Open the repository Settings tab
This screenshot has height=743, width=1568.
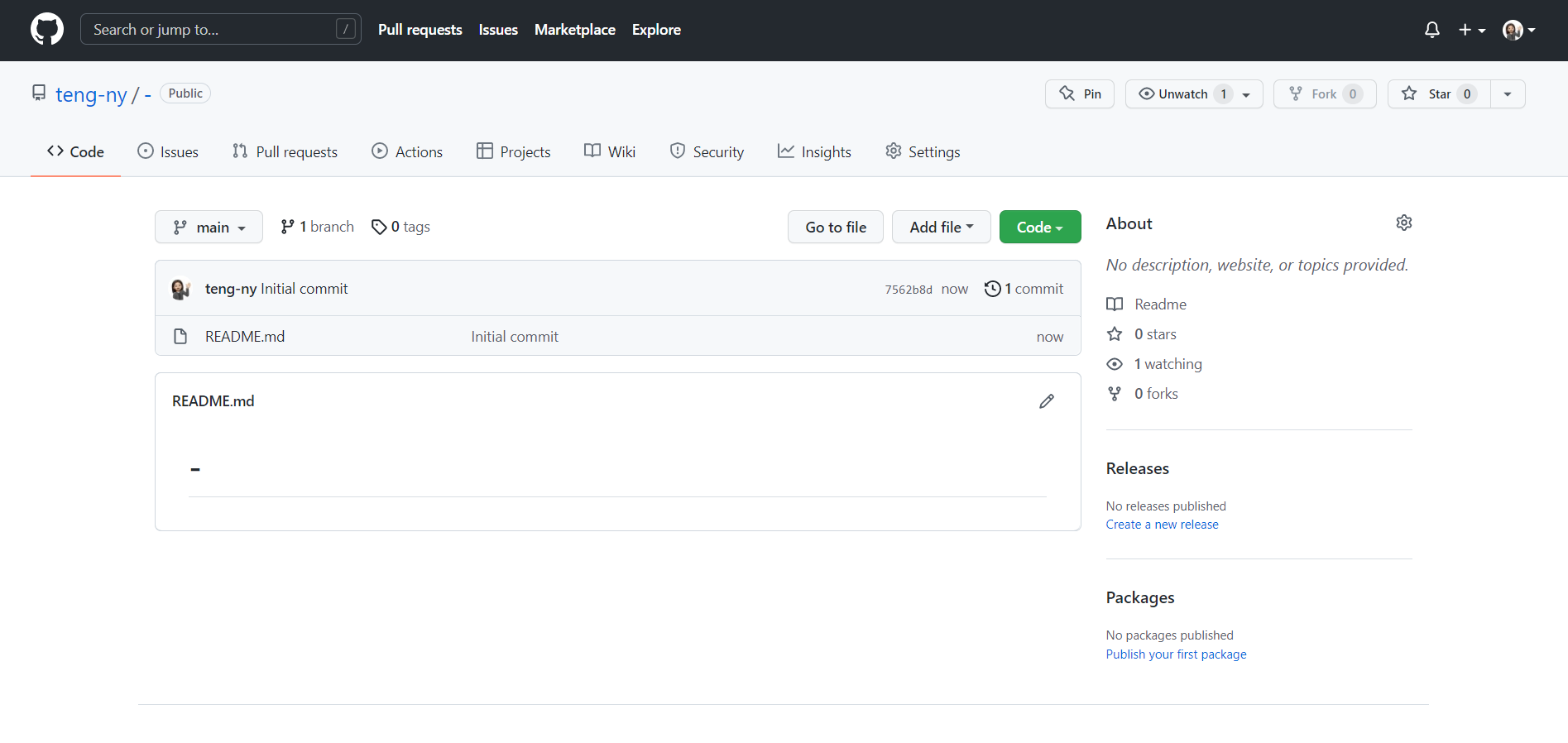[x=923, y=151]
